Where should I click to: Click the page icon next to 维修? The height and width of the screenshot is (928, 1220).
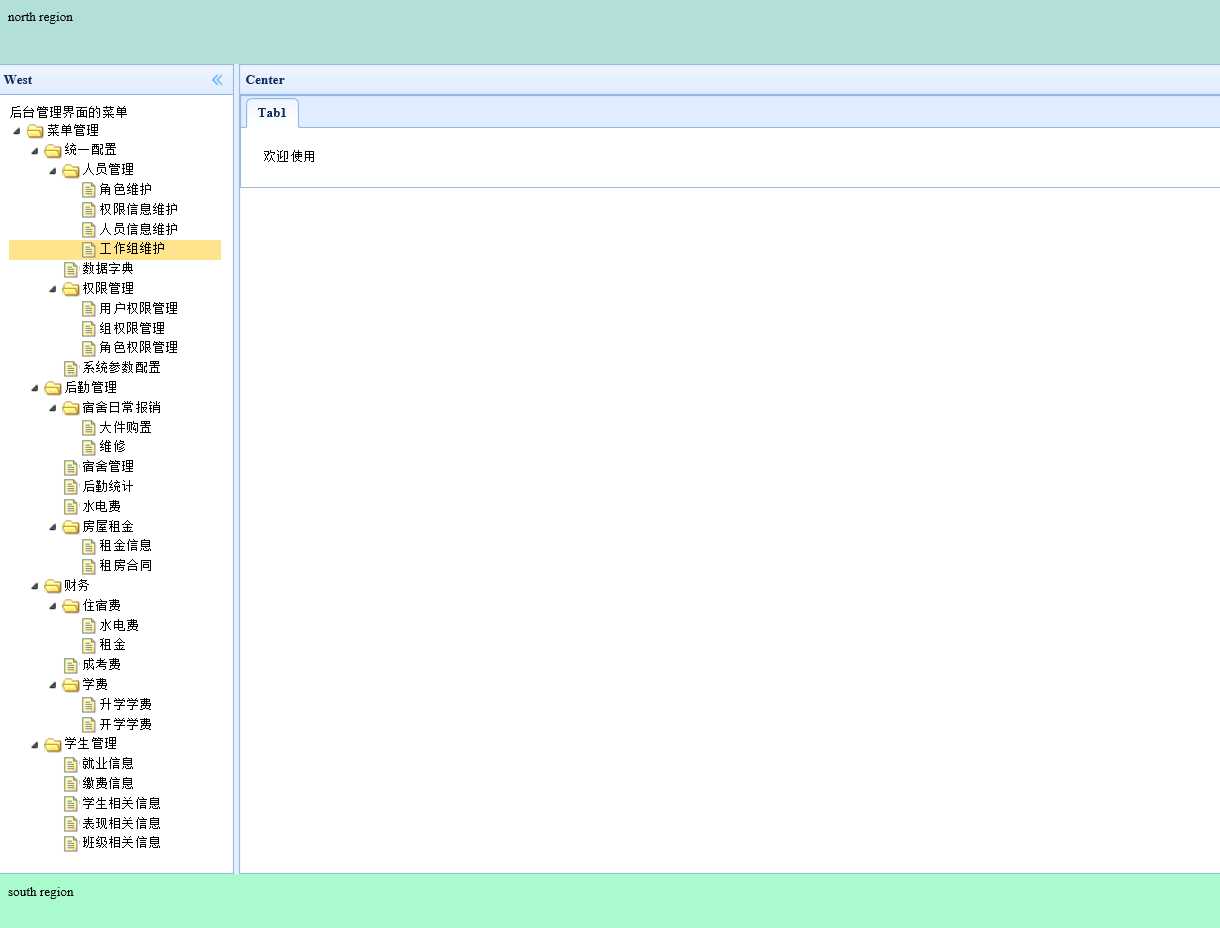(x=88, y=447)
